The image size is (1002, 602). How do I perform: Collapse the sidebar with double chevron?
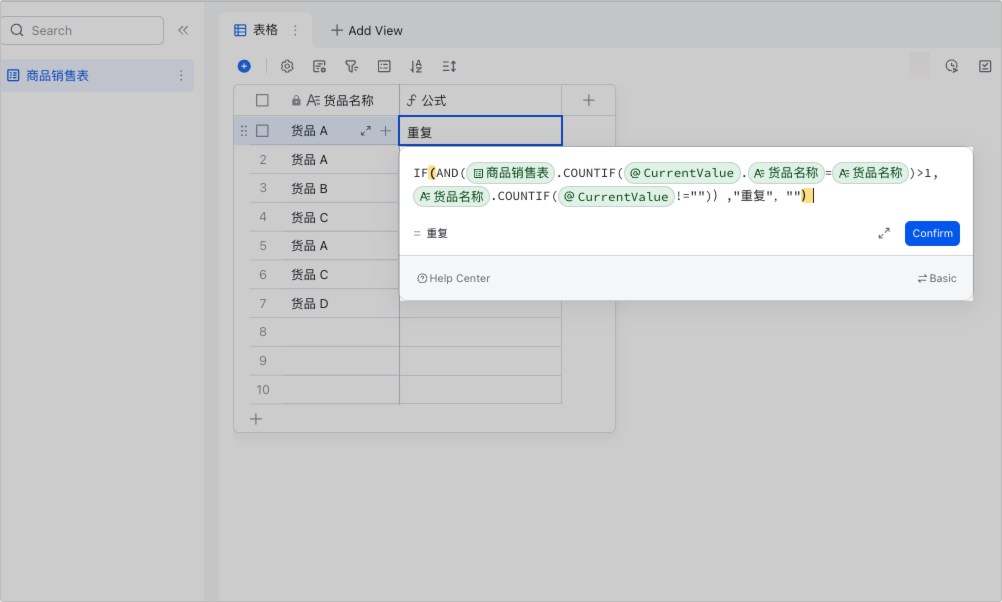(183, 30)
